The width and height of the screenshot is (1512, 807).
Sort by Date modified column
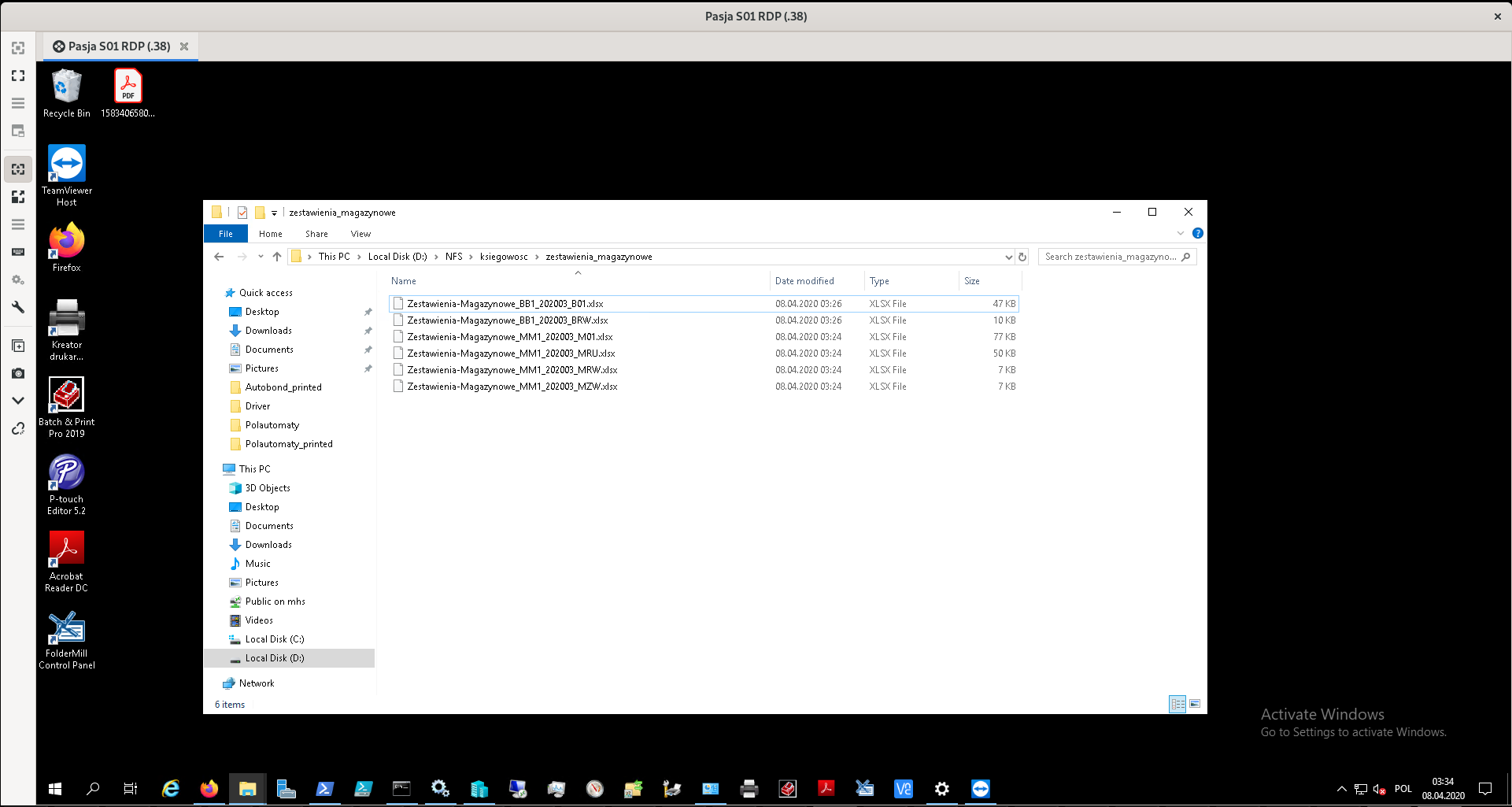817,281
